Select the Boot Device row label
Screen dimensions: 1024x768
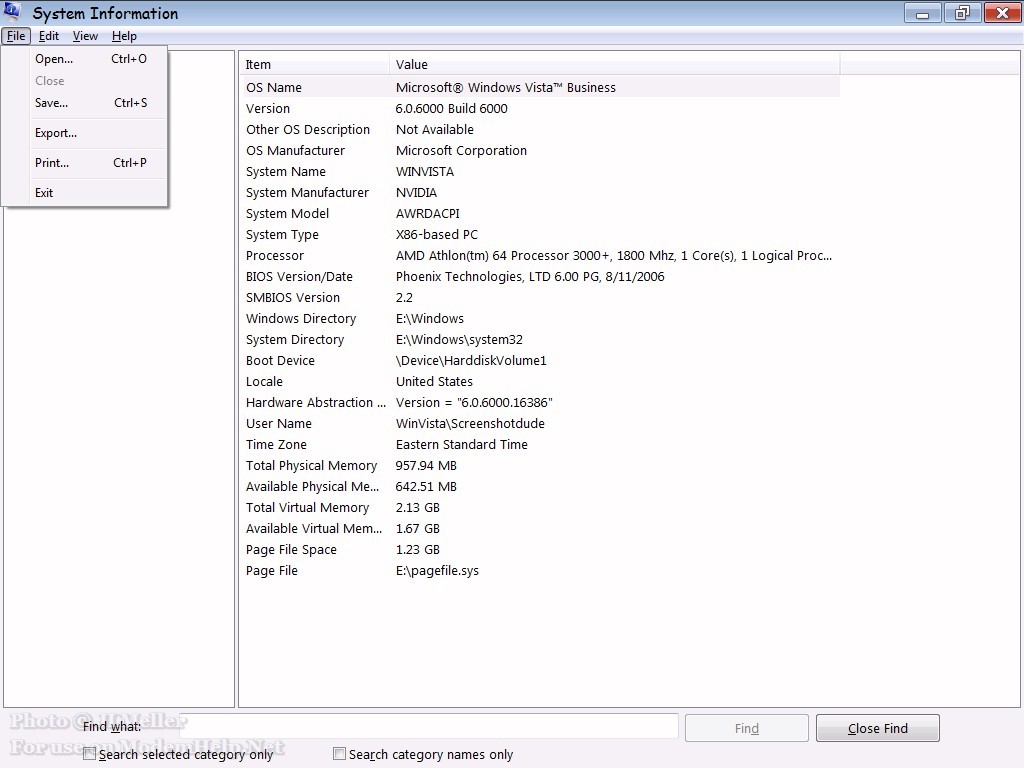tap(280, 360)
